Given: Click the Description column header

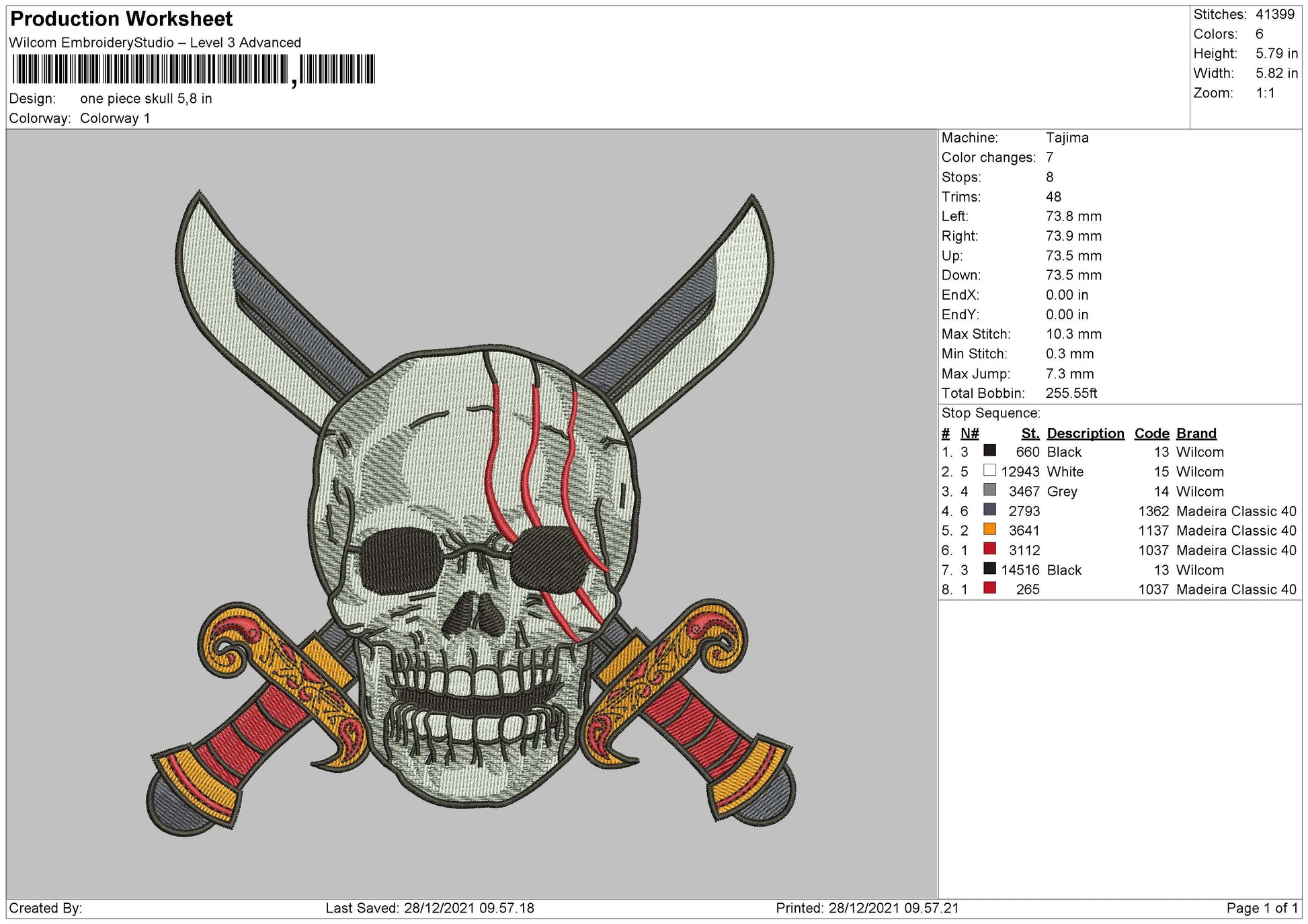Looking at the screenshot, I should pyautogui.click(x=1086, y=433).
